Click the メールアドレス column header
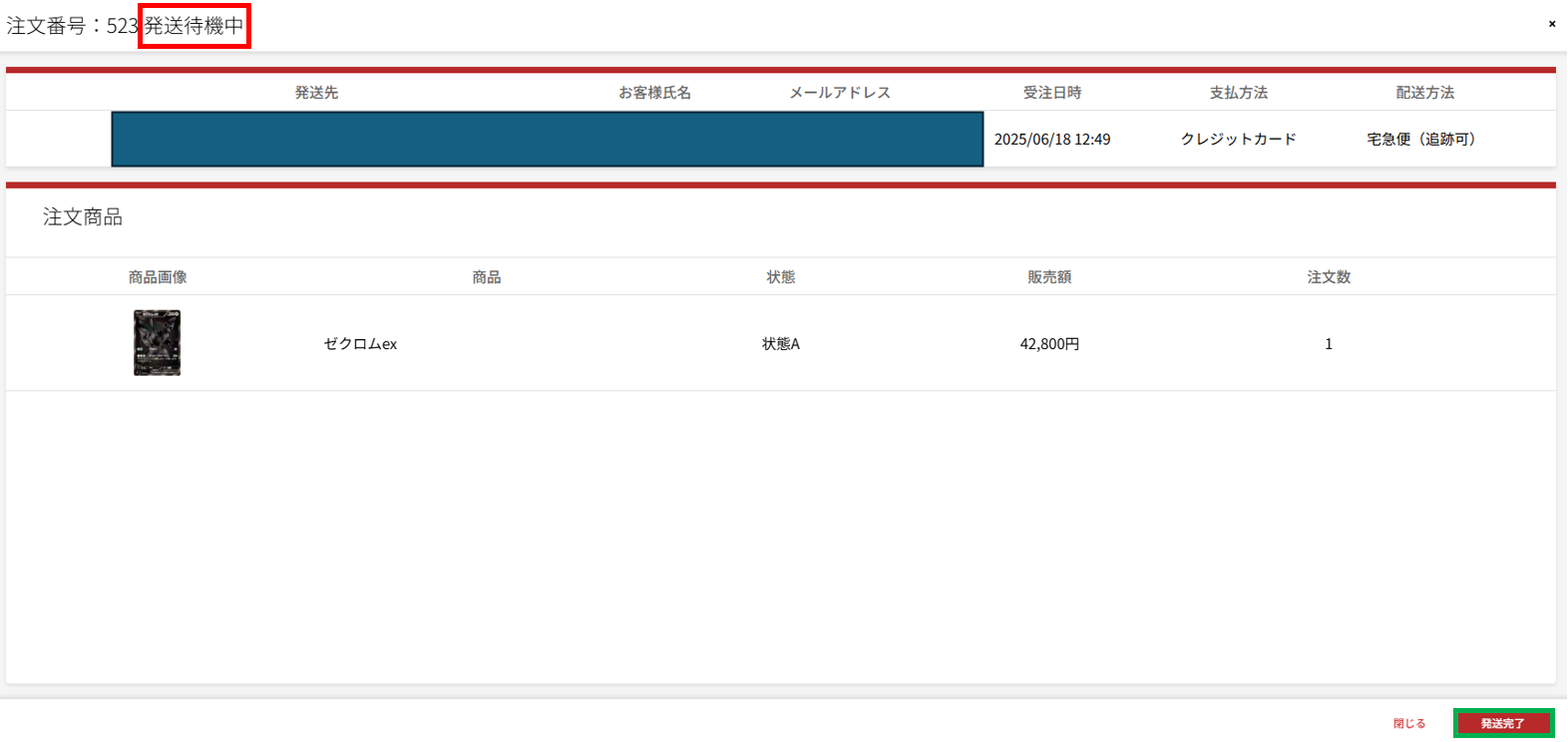This screenshot has height=742, width=1568. coord(839,93)
